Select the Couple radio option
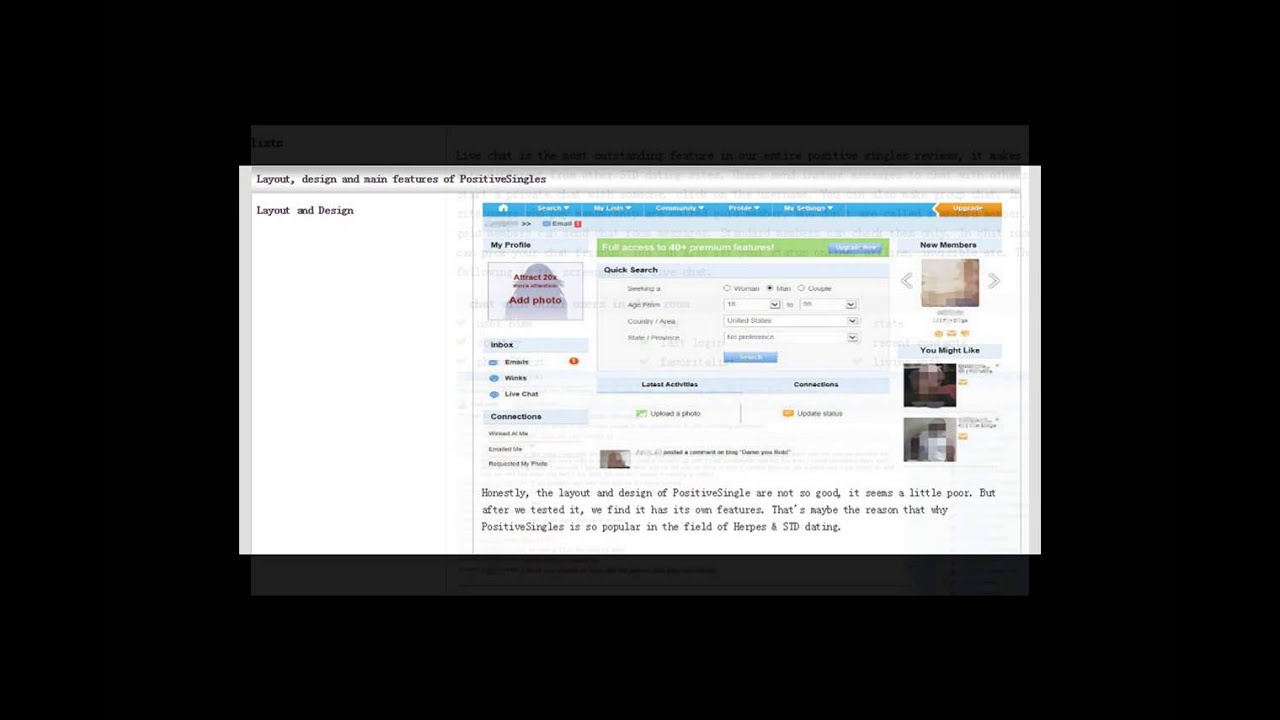1280x720 pixels. click(x=801, y=288)
